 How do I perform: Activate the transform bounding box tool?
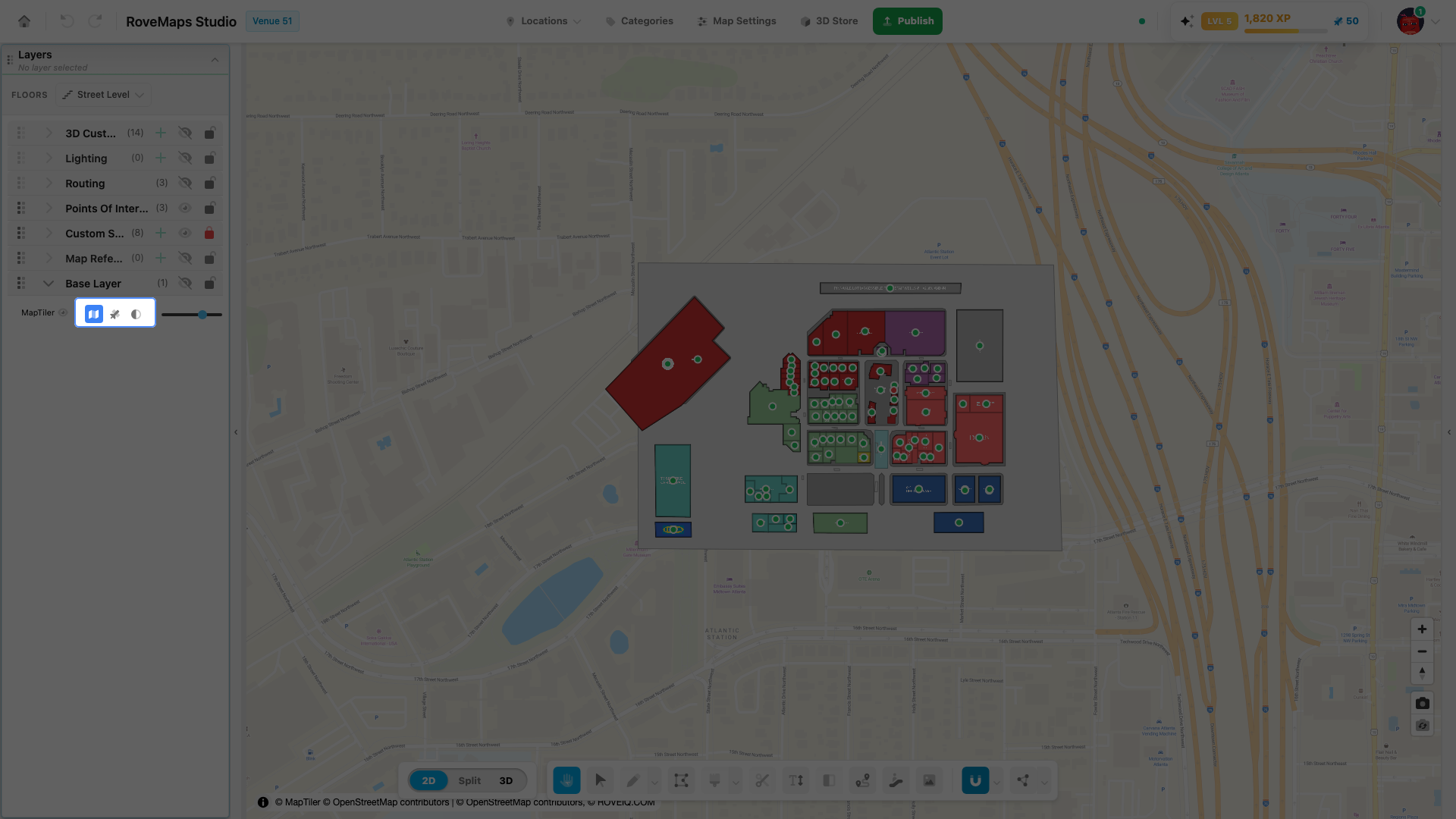(x=681, y=780)
